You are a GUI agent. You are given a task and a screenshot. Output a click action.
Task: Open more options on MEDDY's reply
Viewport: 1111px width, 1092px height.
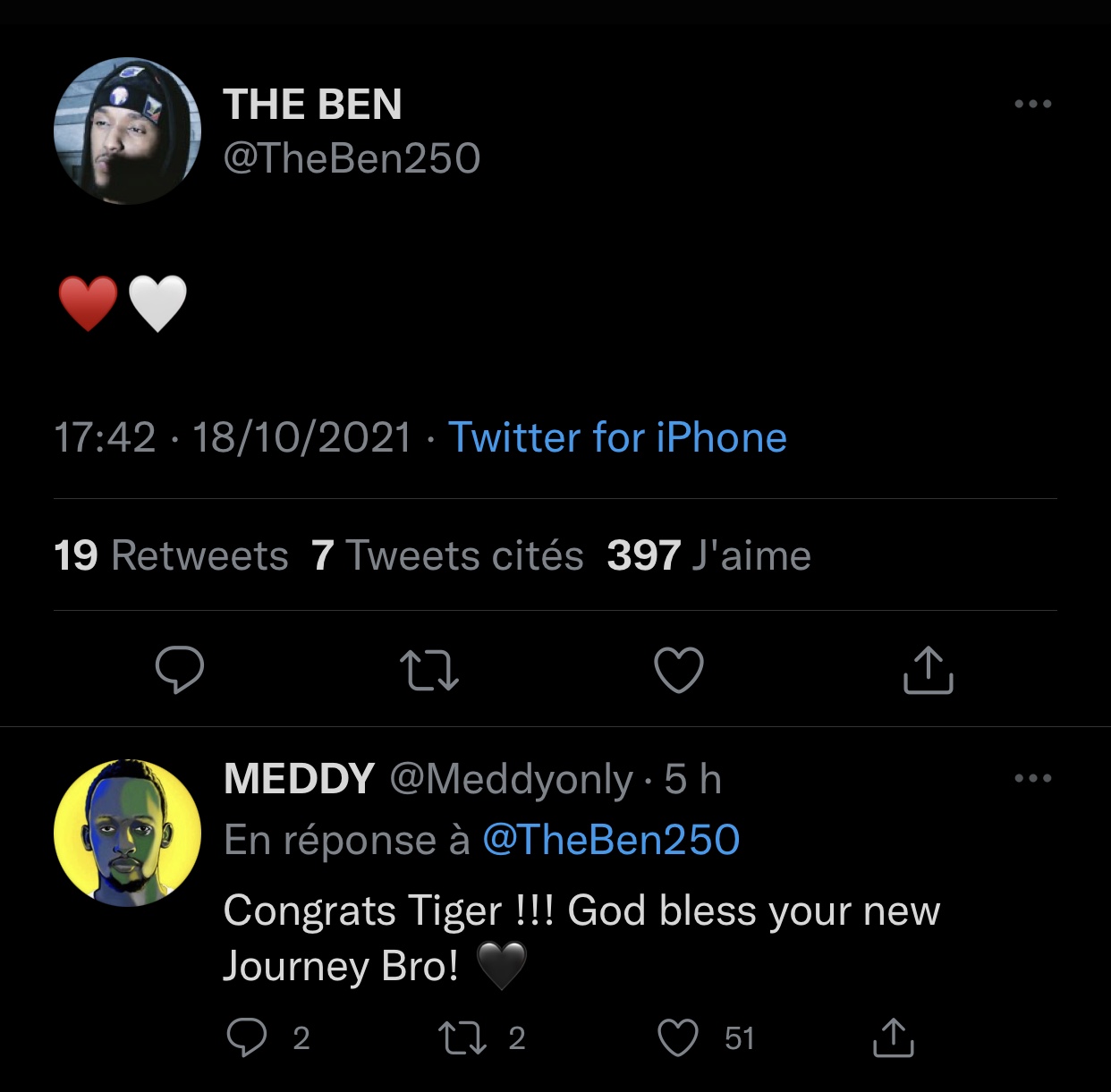pos(1033,778)
